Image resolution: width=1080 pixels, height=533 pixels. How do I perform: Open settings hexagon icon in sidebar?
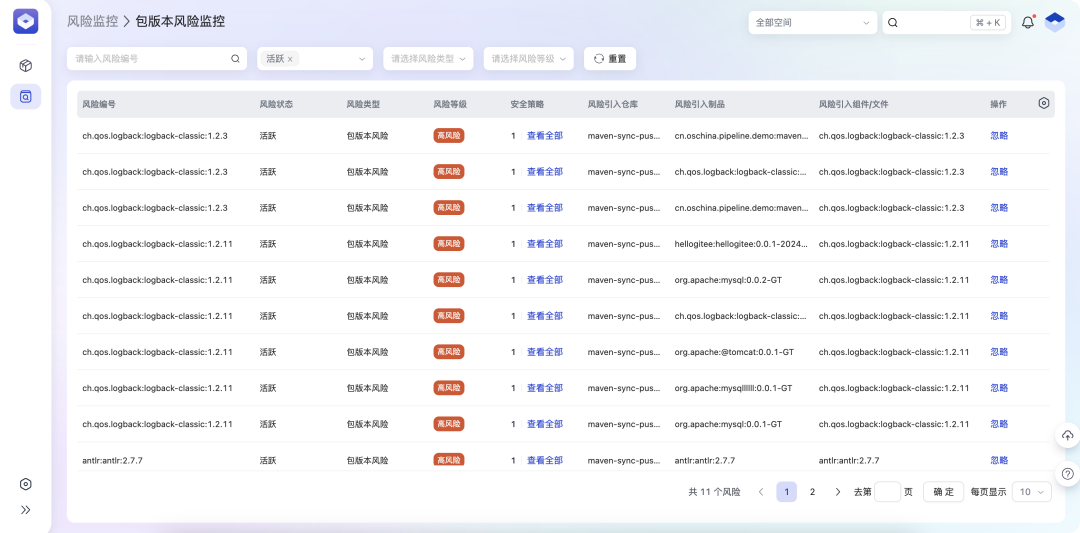click(x=26, y=484)
